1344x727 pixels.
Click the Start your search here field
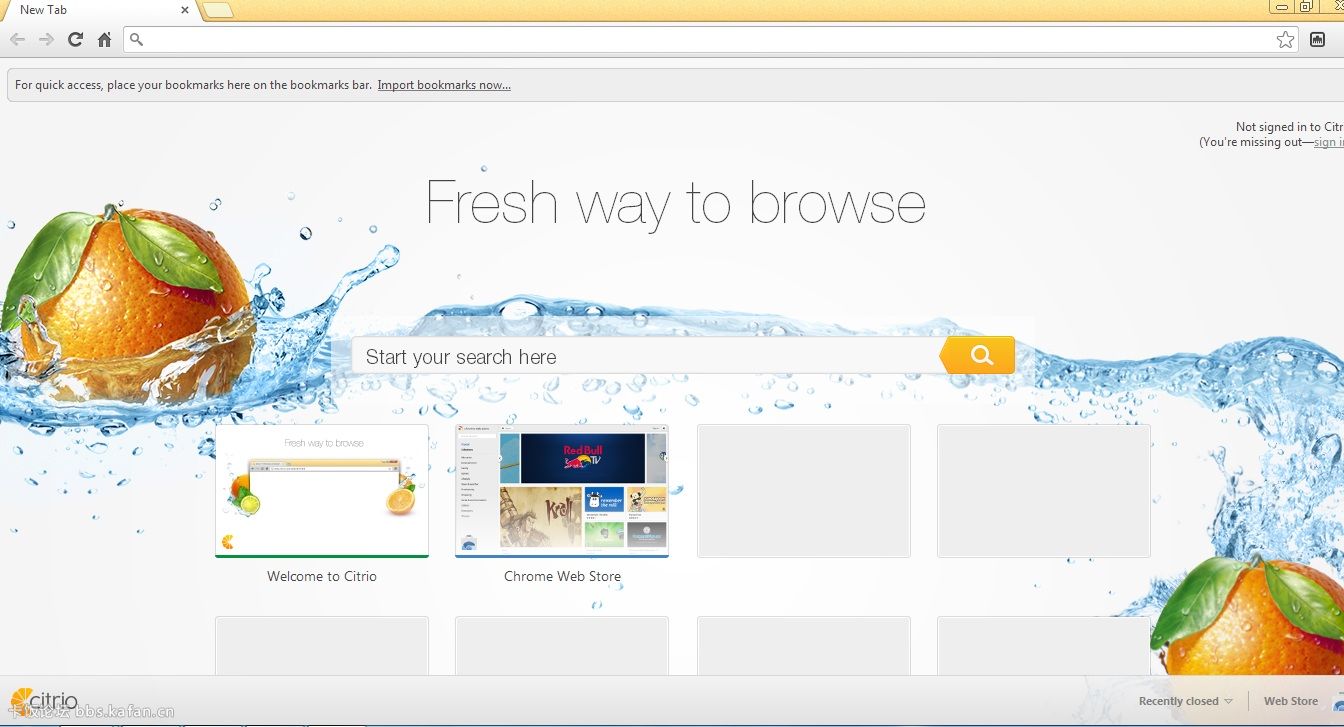click(x=645, y=357)
